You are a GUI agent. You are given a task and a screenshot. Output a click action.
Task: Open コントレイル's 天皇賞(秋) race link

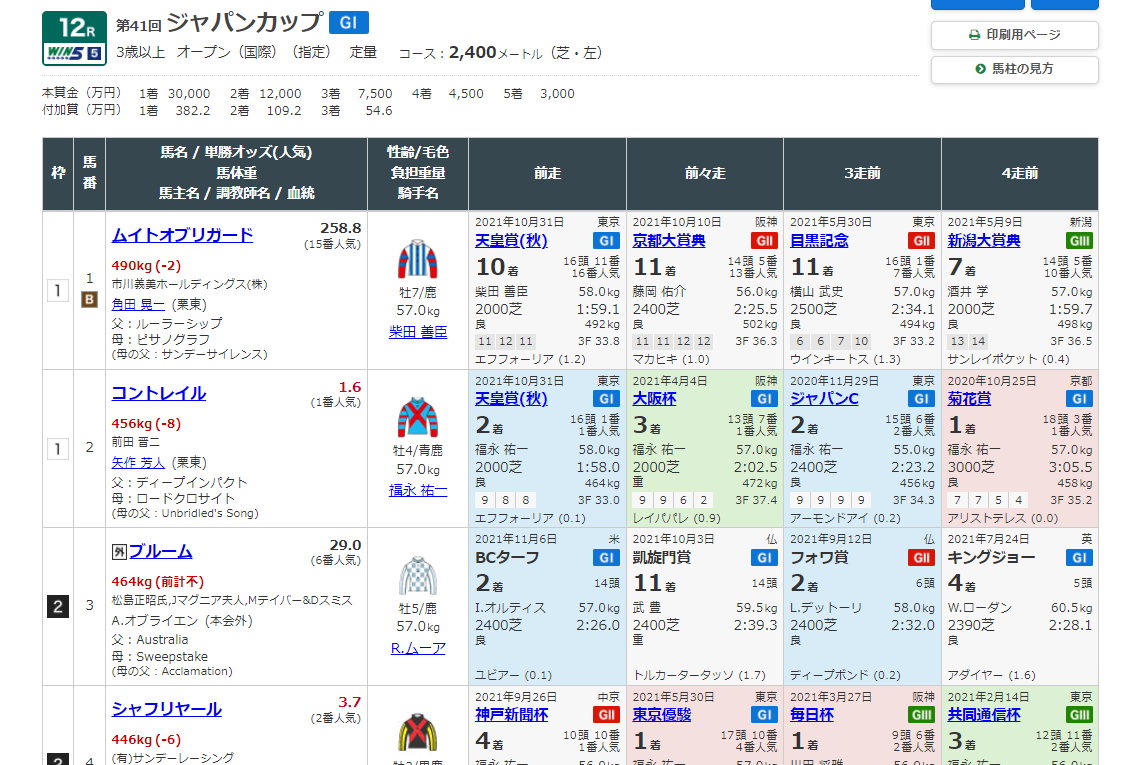click(x=511, y=399)
